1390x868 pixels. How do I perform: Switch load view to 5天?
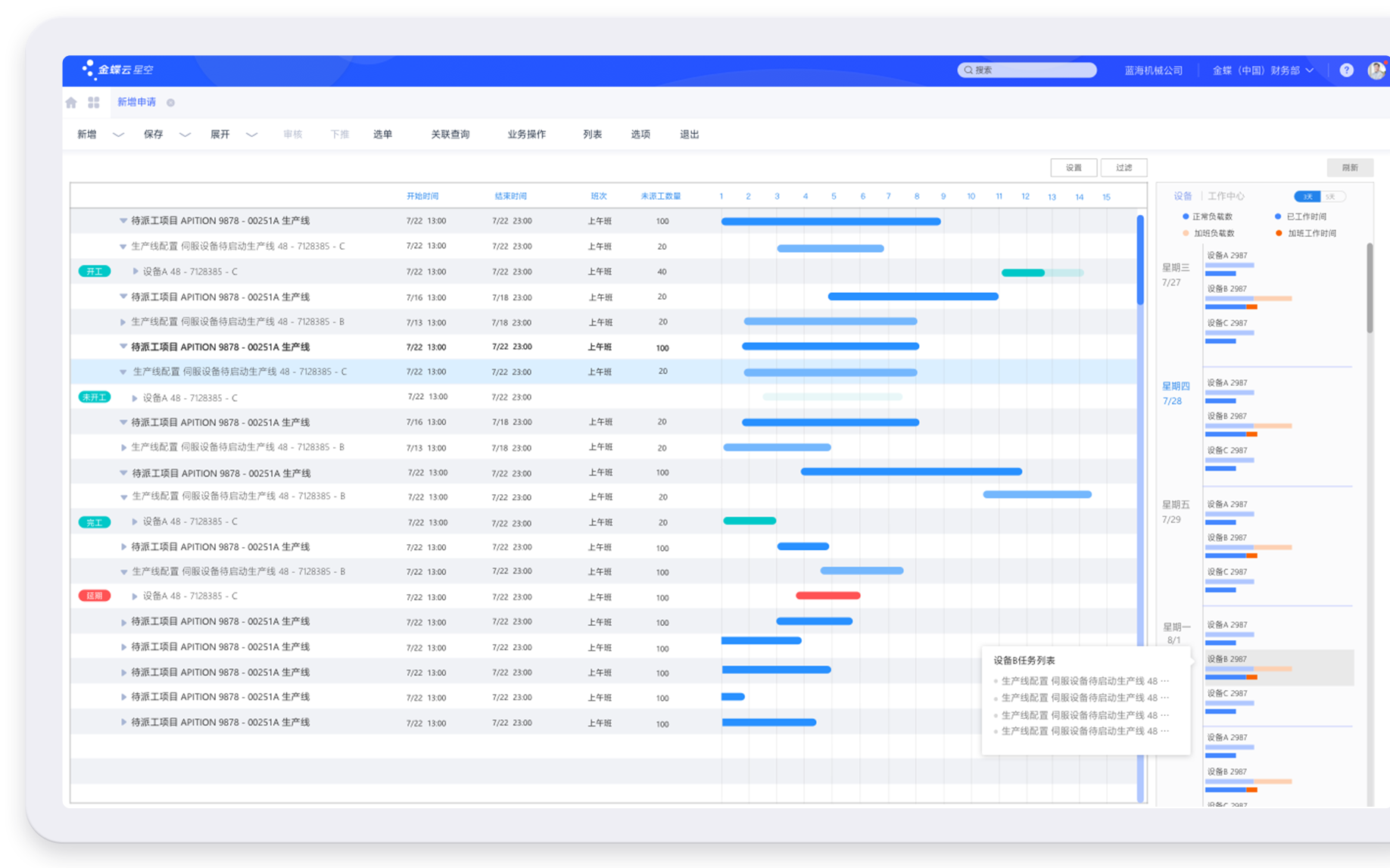tap(1332, 197)
